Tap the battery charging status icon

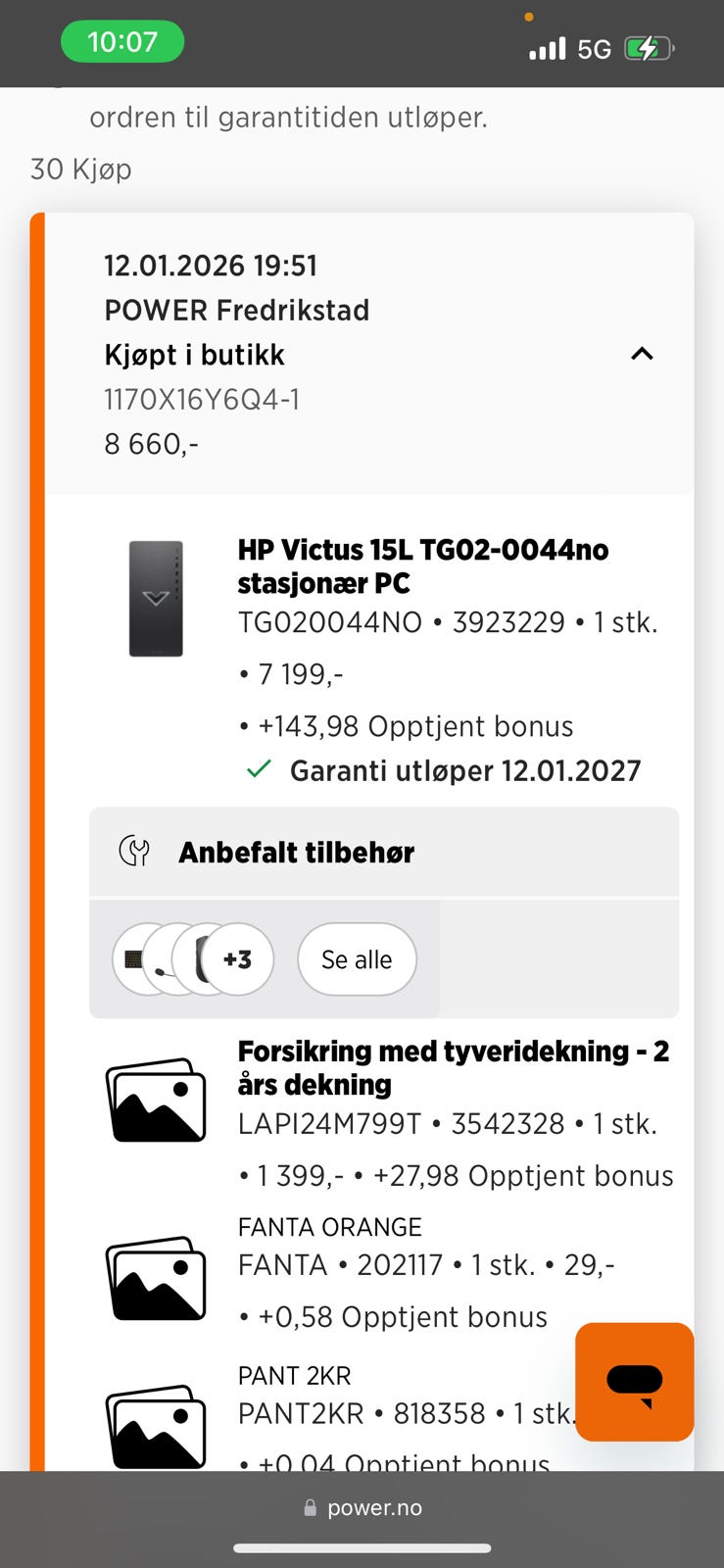click(x=649, y=48)
